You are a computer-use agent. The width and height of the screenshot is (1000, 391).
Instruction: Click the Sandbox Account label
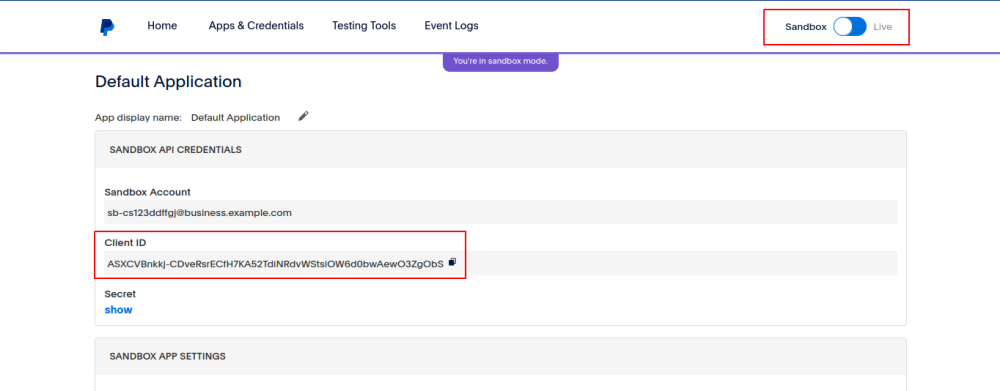[x=147, y=192]
